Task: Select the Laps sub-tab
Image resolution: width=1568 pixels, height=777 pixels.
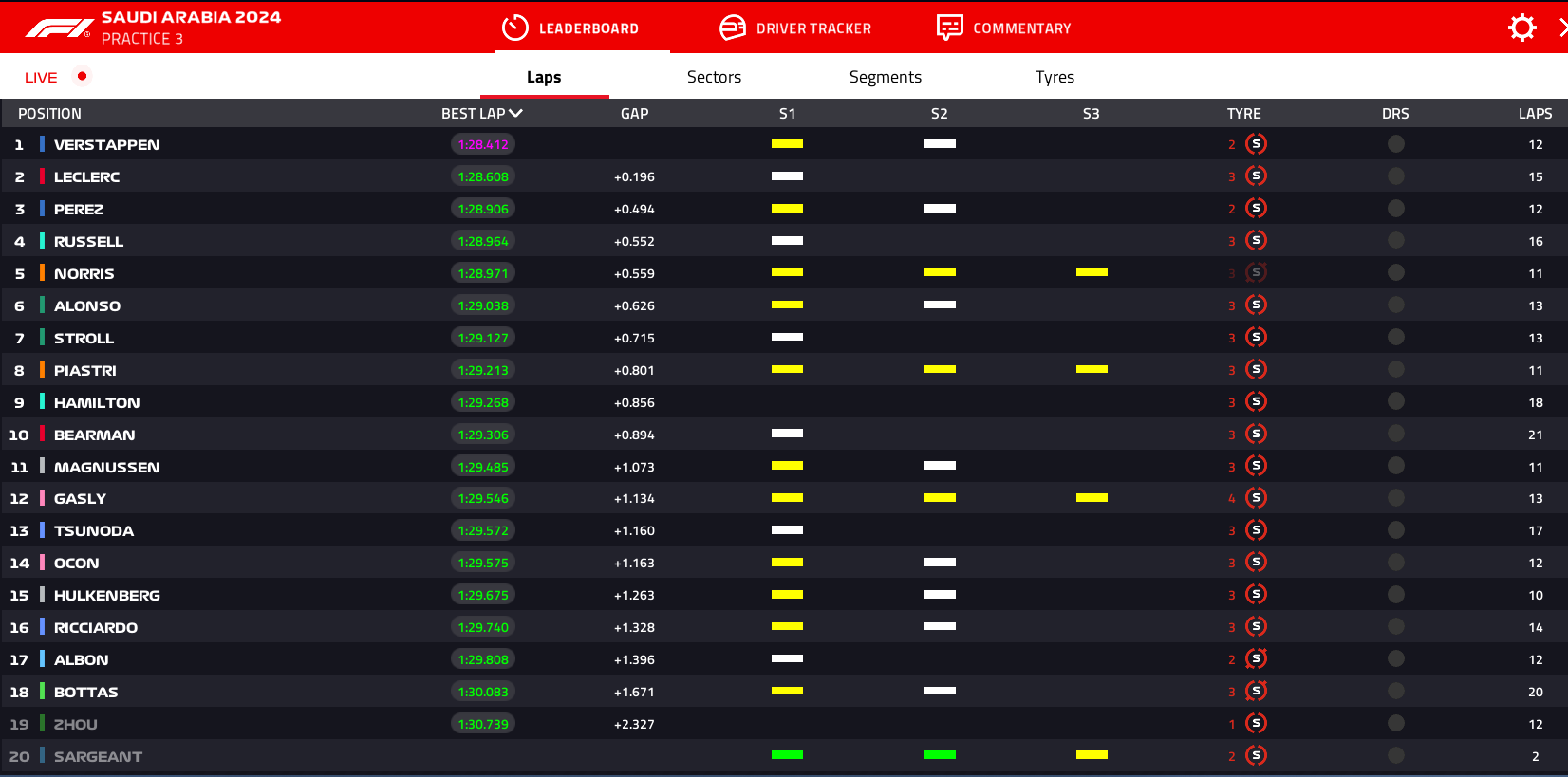Action: click(544, 77)
